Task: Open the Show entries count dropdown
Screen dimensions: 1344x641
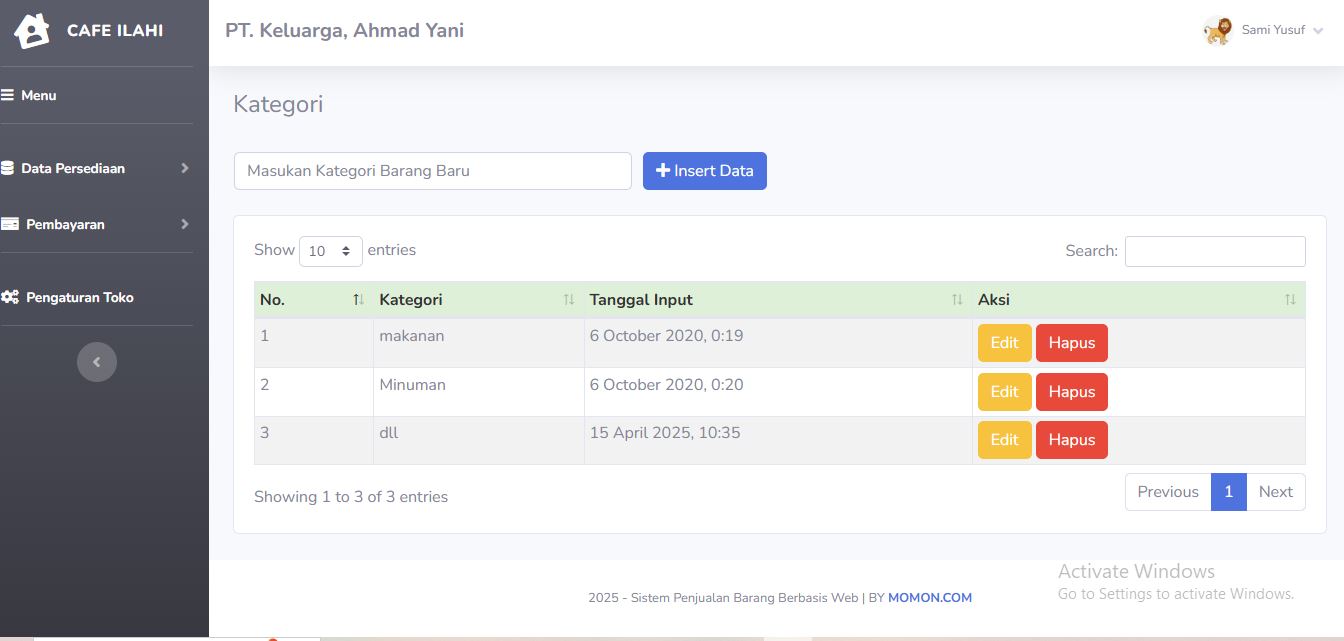Action: (331, 251)
